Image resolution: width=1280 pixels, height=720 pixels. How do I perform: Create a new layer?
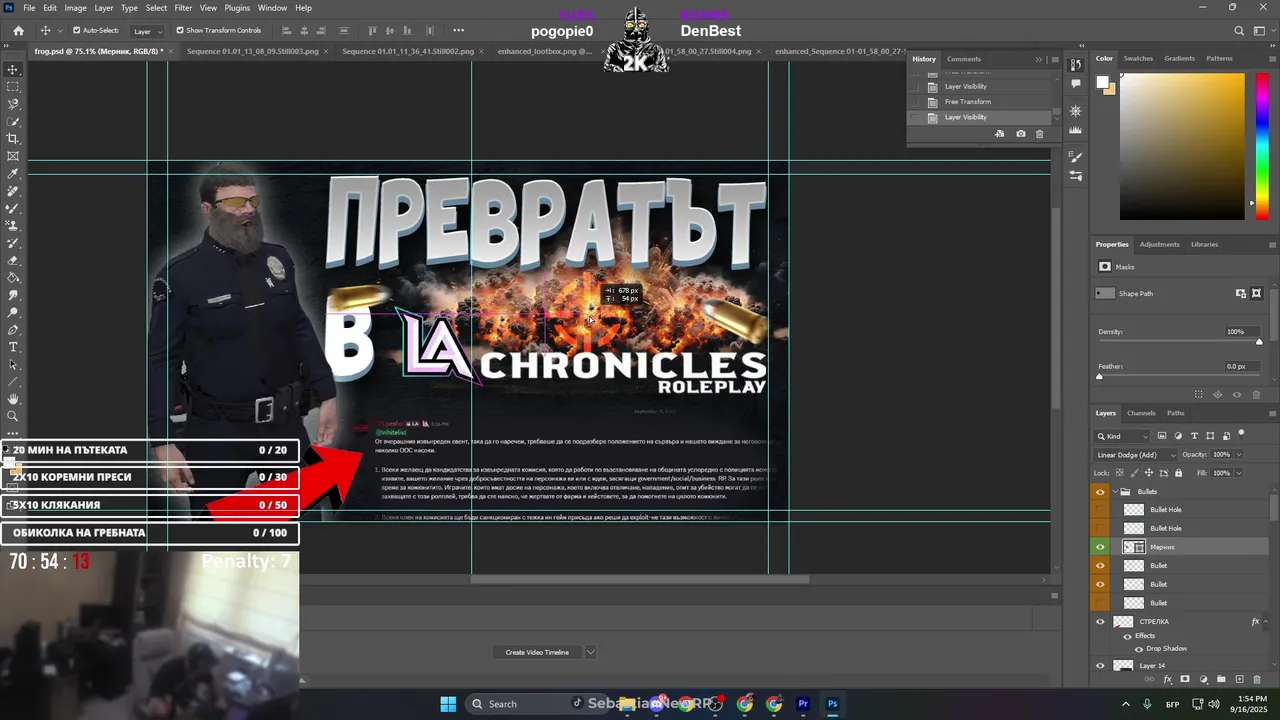1239,680
